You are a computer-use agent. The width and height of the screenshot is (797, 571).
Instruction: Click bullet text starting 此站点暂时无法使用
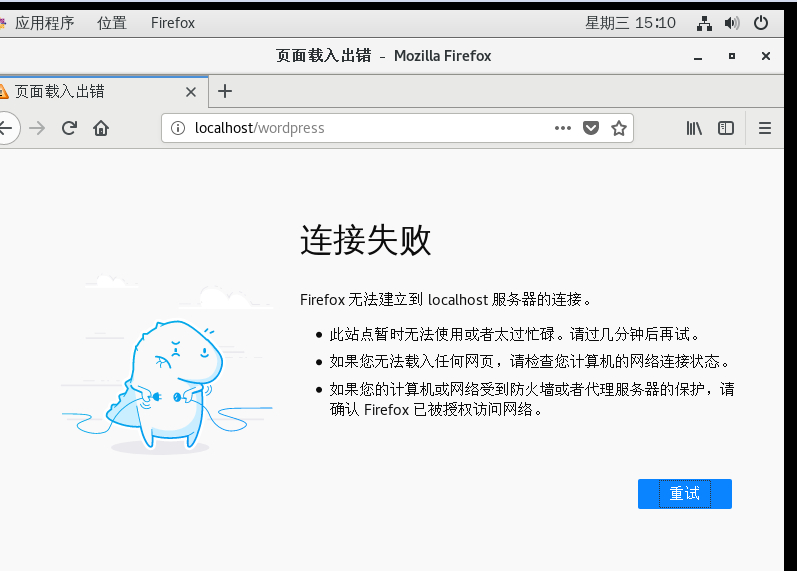coord(515,334)
